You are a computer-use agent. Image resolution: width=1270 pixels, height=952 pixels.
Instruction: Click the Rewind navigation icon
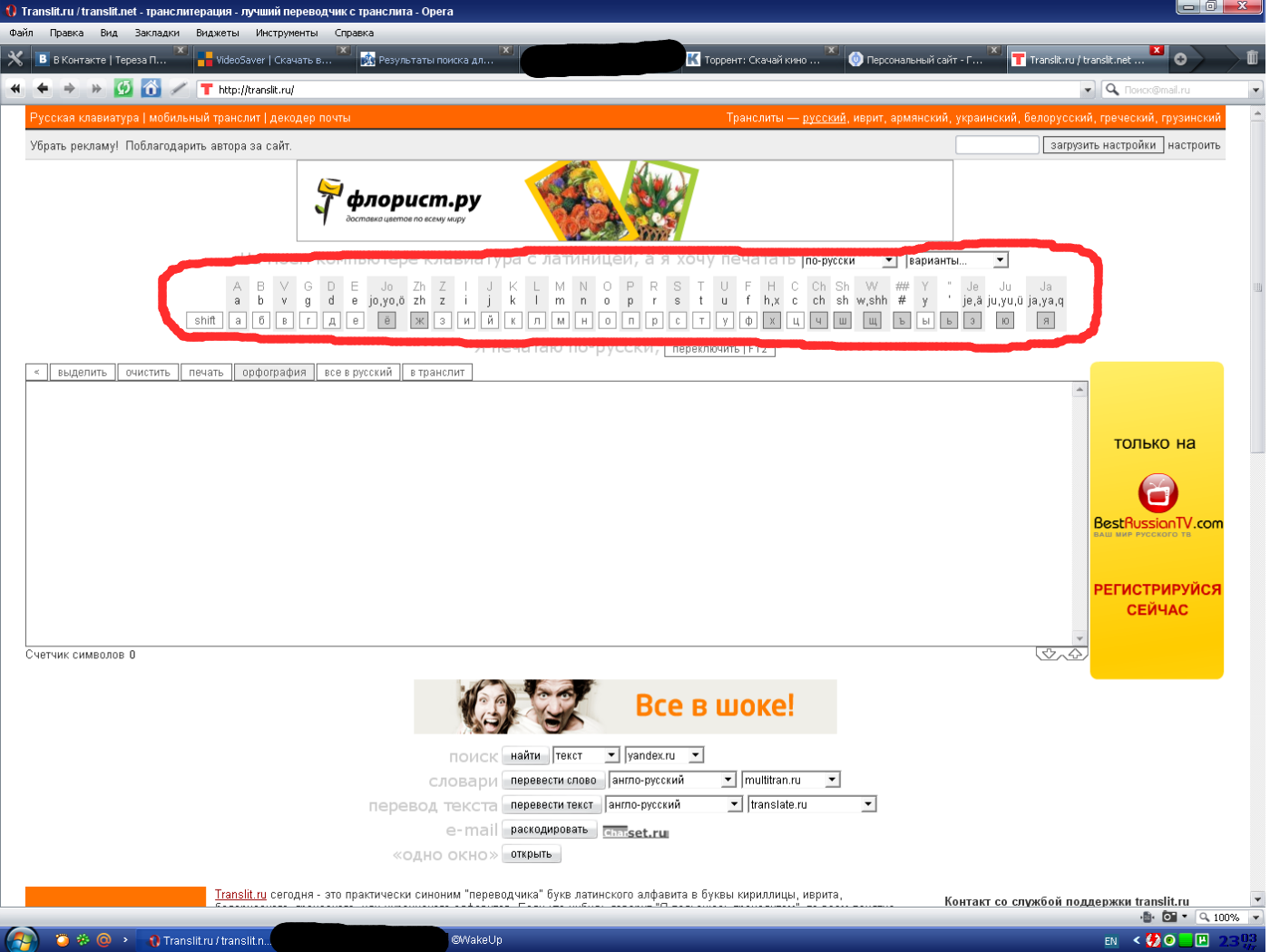pos(15,88)
